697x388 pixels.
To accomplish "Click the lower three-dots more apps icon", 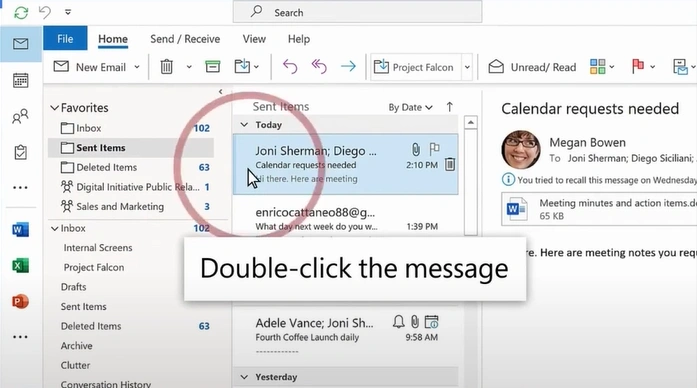I will tap(20, 337).
